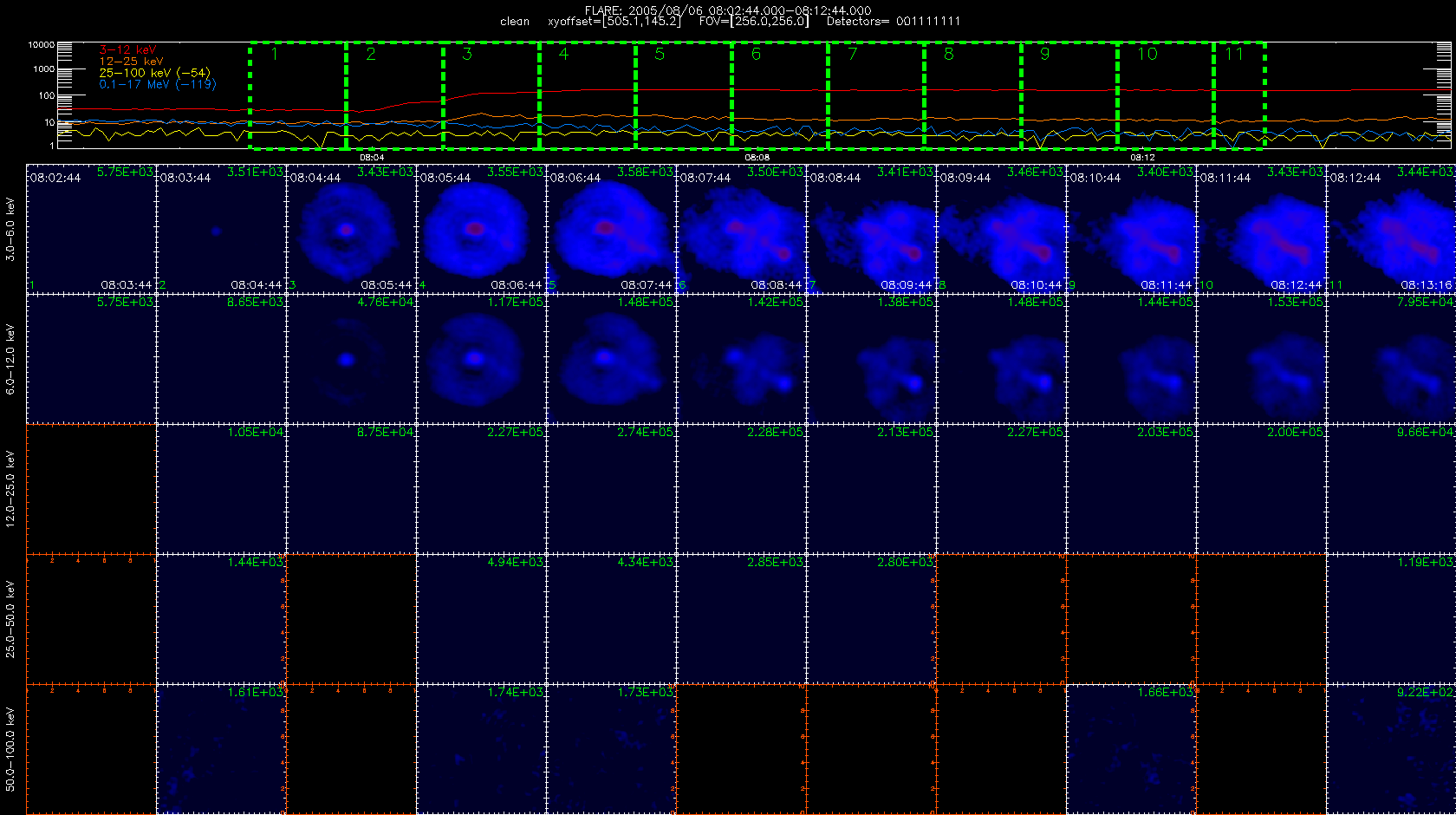The height and width of the screenshot is (815, 1456).
Task: Open the 12–25 keV panel with peak 2.74E+05
Action: pyautogui.click(x=611, y=489)
